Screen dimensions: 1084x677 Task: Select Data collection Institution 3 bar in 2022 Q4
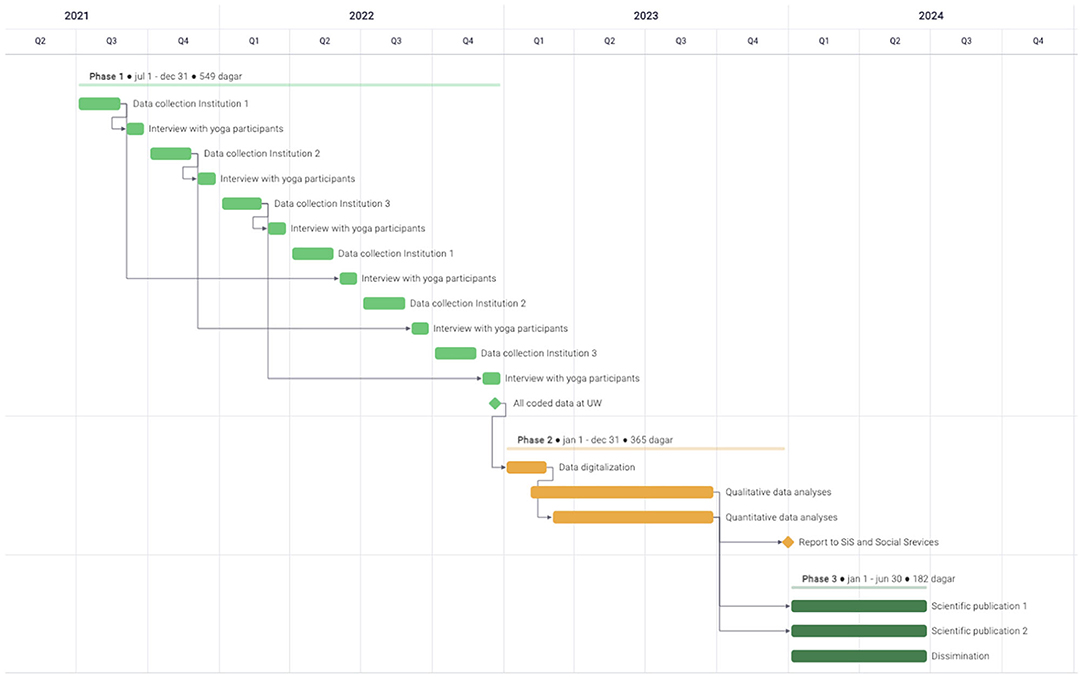click(456, 353)
